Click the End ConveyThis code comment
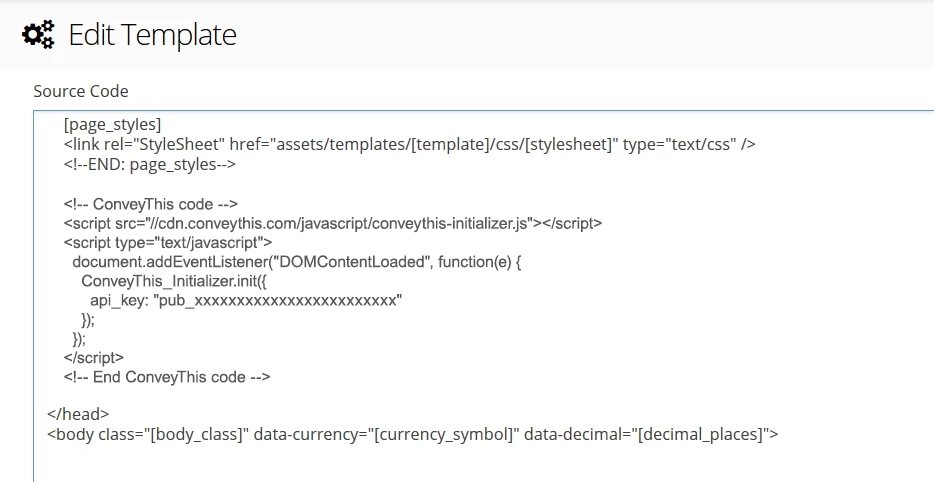The width and height of the screenshot is (934, 482). 167,377
